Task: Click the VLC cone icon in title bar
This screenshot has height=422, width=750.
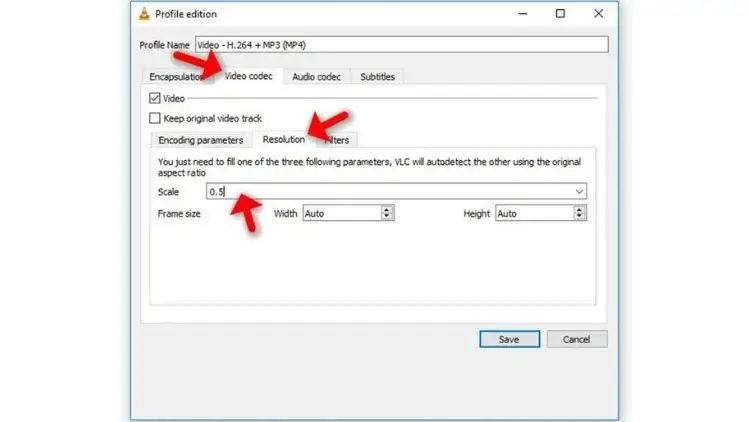Action: tap(144, 13)
